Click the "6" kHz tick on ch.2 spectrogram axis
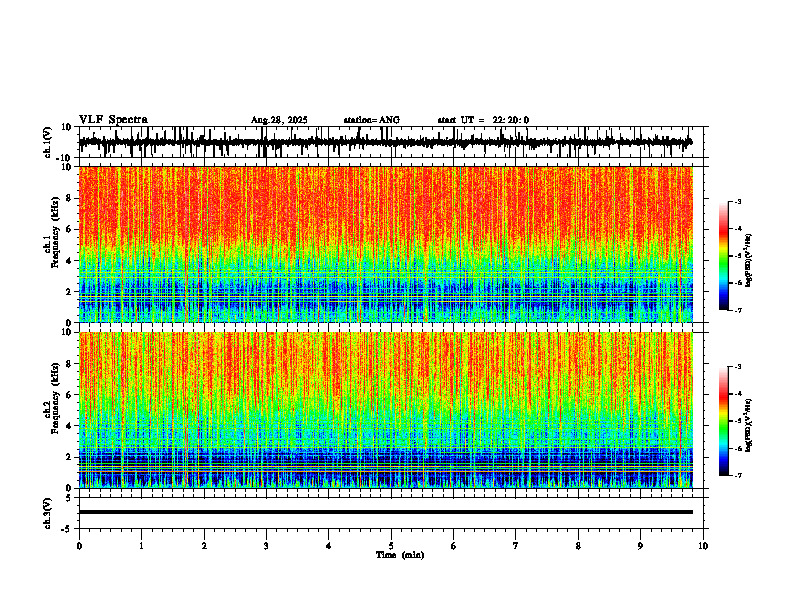Viewport: 792px width, 612px height. (x=70, y=395)
